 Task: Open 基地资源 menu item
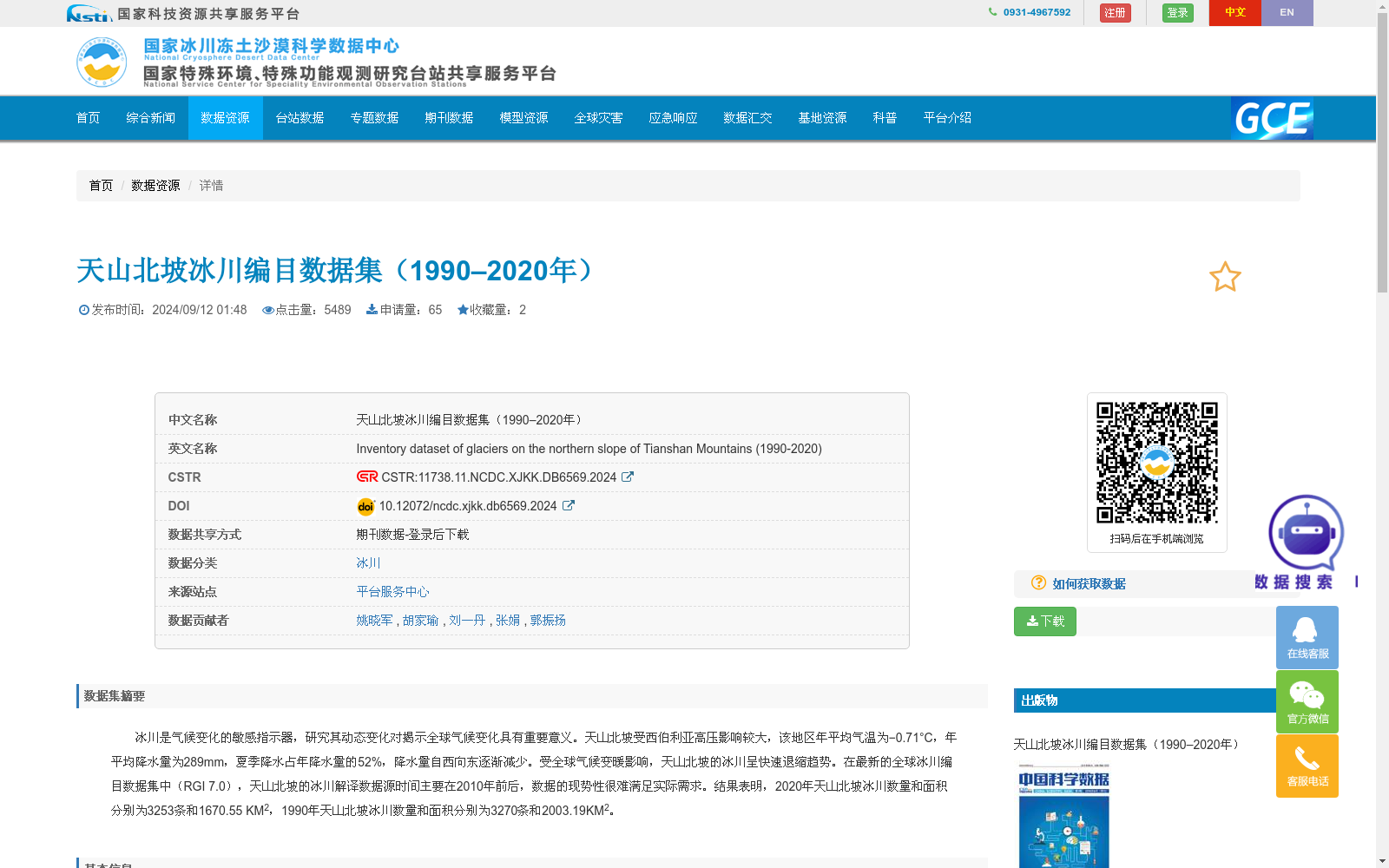click(823, 118)
